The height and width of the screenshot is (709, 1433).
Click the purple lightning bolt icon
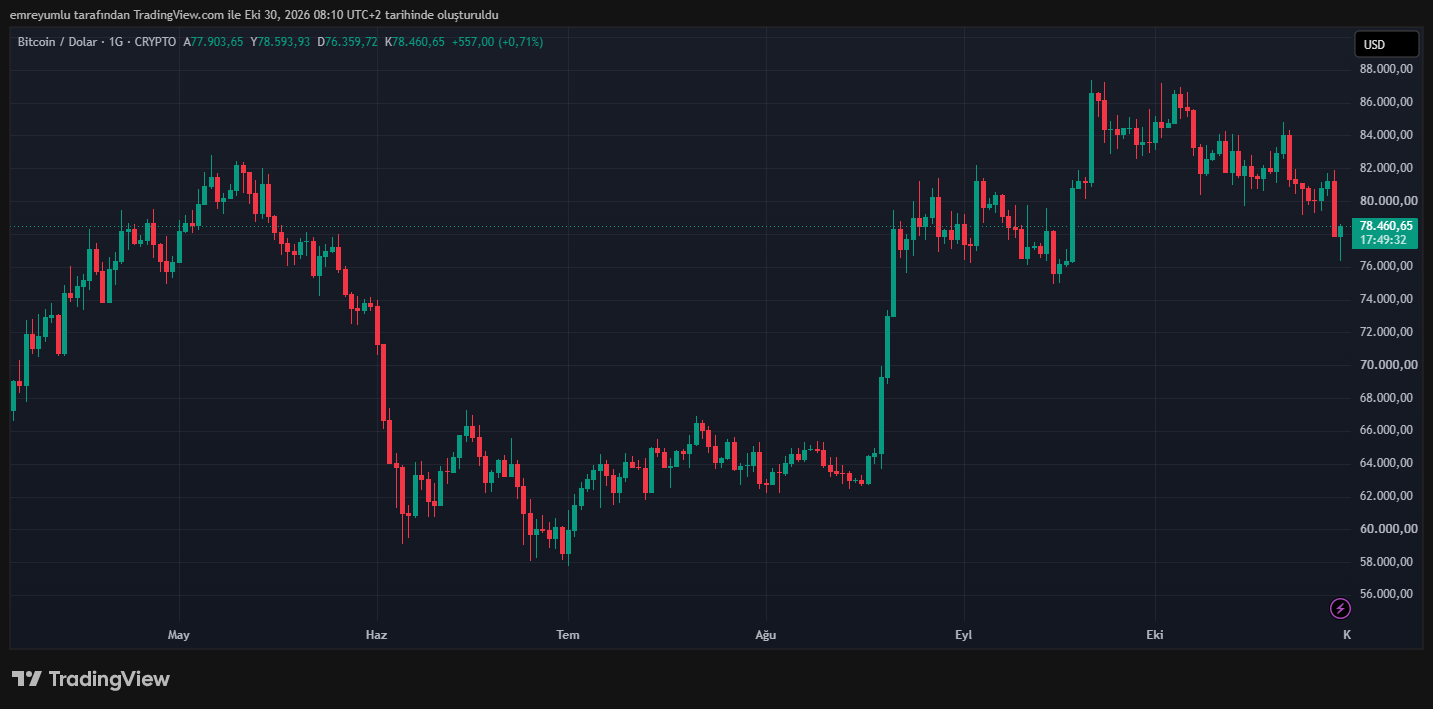point(1340,608)
